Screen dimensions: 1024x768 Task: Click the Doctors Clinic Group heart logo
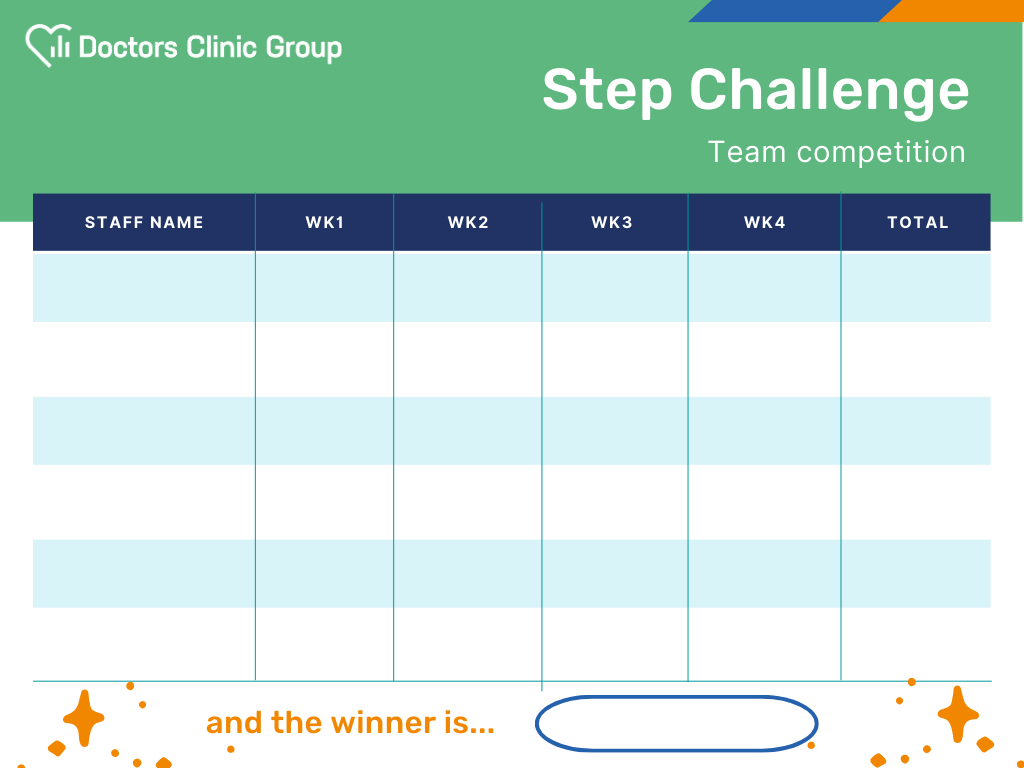pyautogui.click(x=48, y=45)
